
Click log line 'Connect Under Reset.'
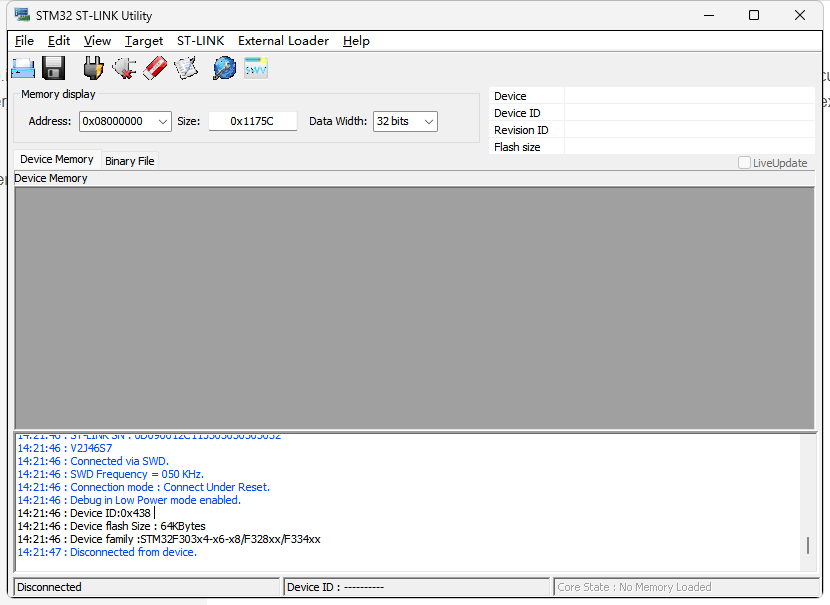click(x=143, y=487)
